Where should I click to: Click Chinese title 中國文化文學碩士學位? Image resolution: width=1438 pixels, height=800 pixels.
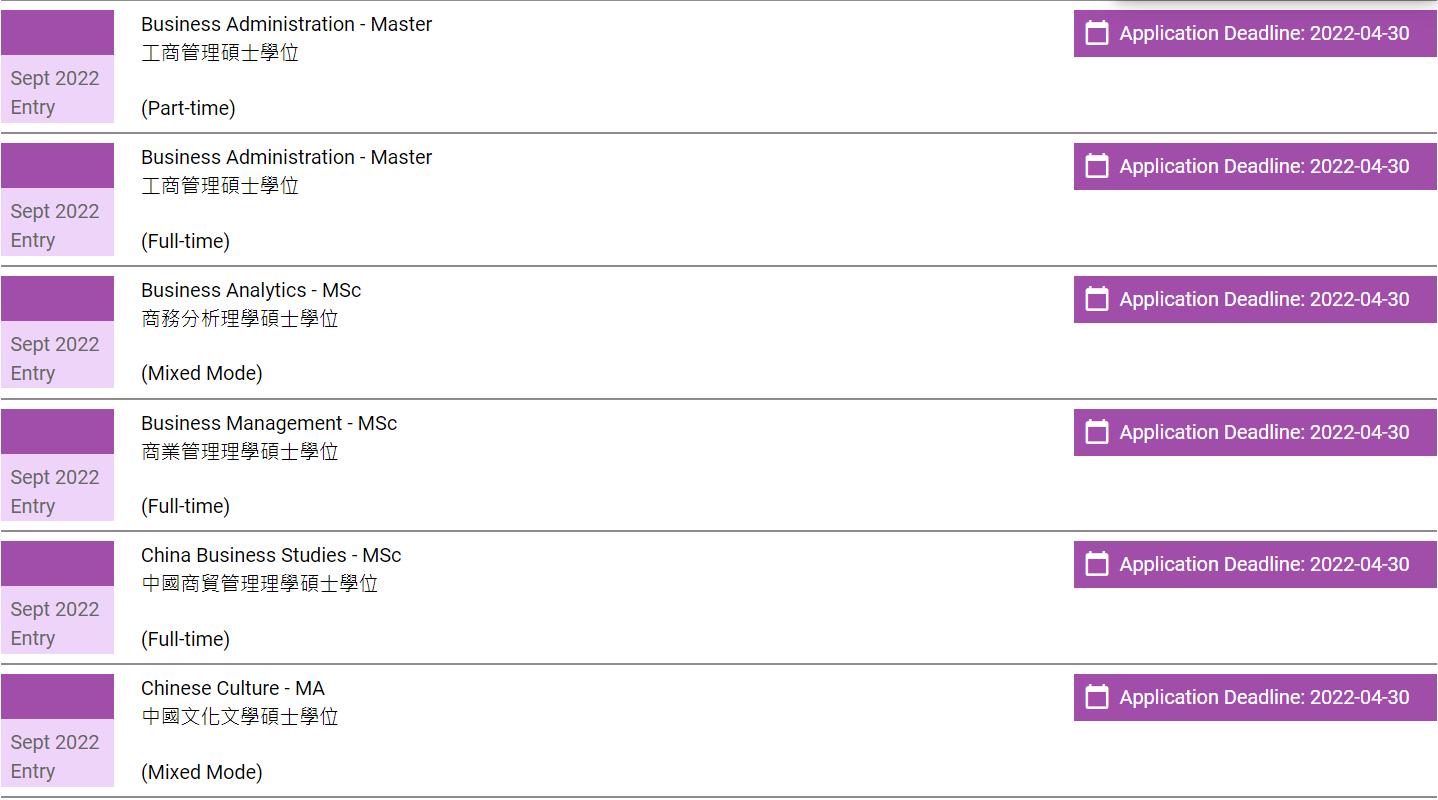coord(240,717)
